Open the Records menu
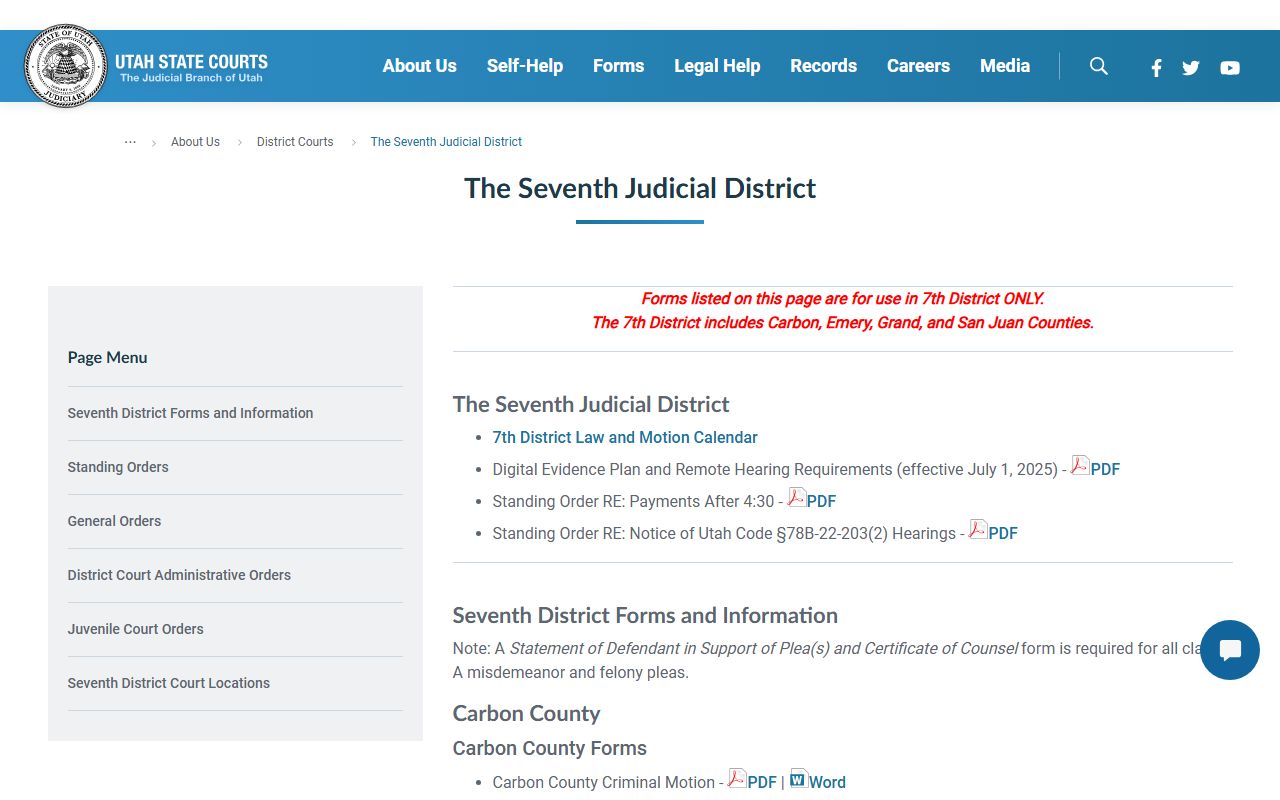This screenshot has width=1280, height=800. coord(823,66)
